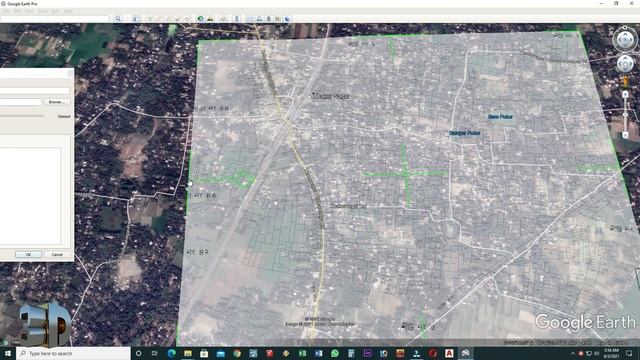Open the Windows Start menu
This screenshot has width=640, height=360.
coord(8,353)
